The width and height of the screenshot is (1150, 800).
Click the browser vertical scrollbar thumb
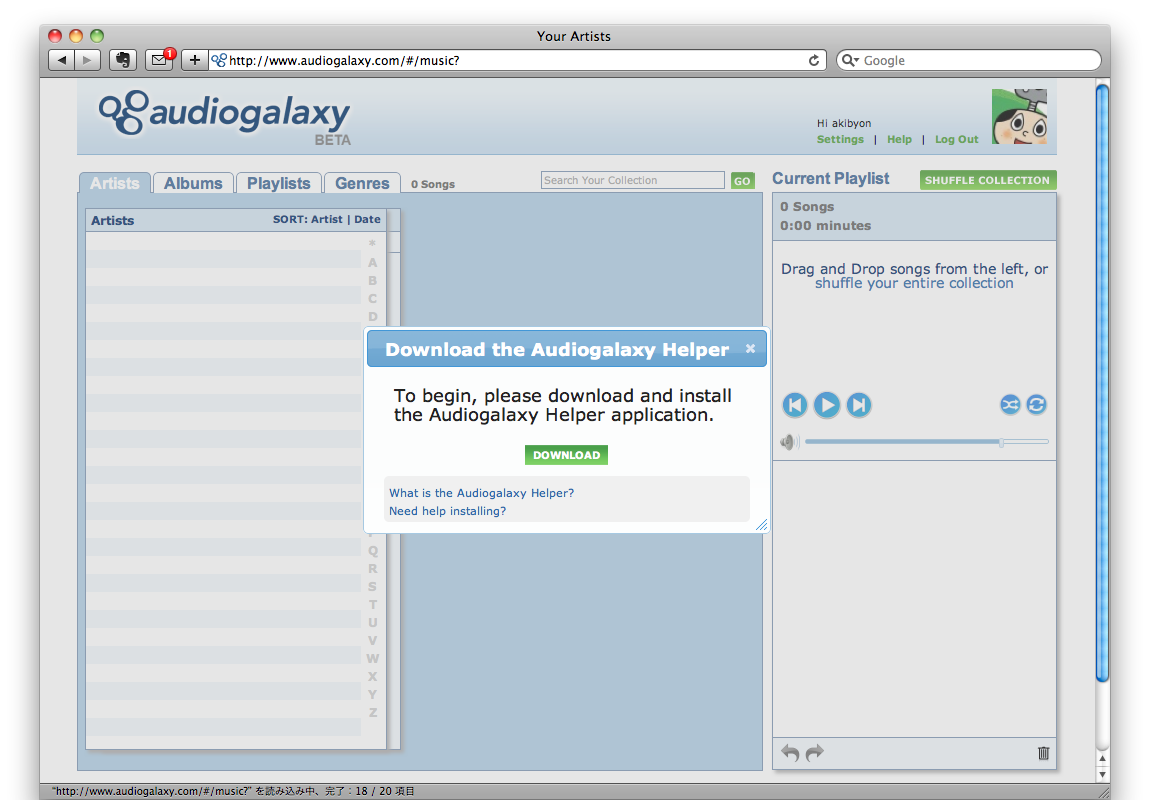(x=1102, y=384)
